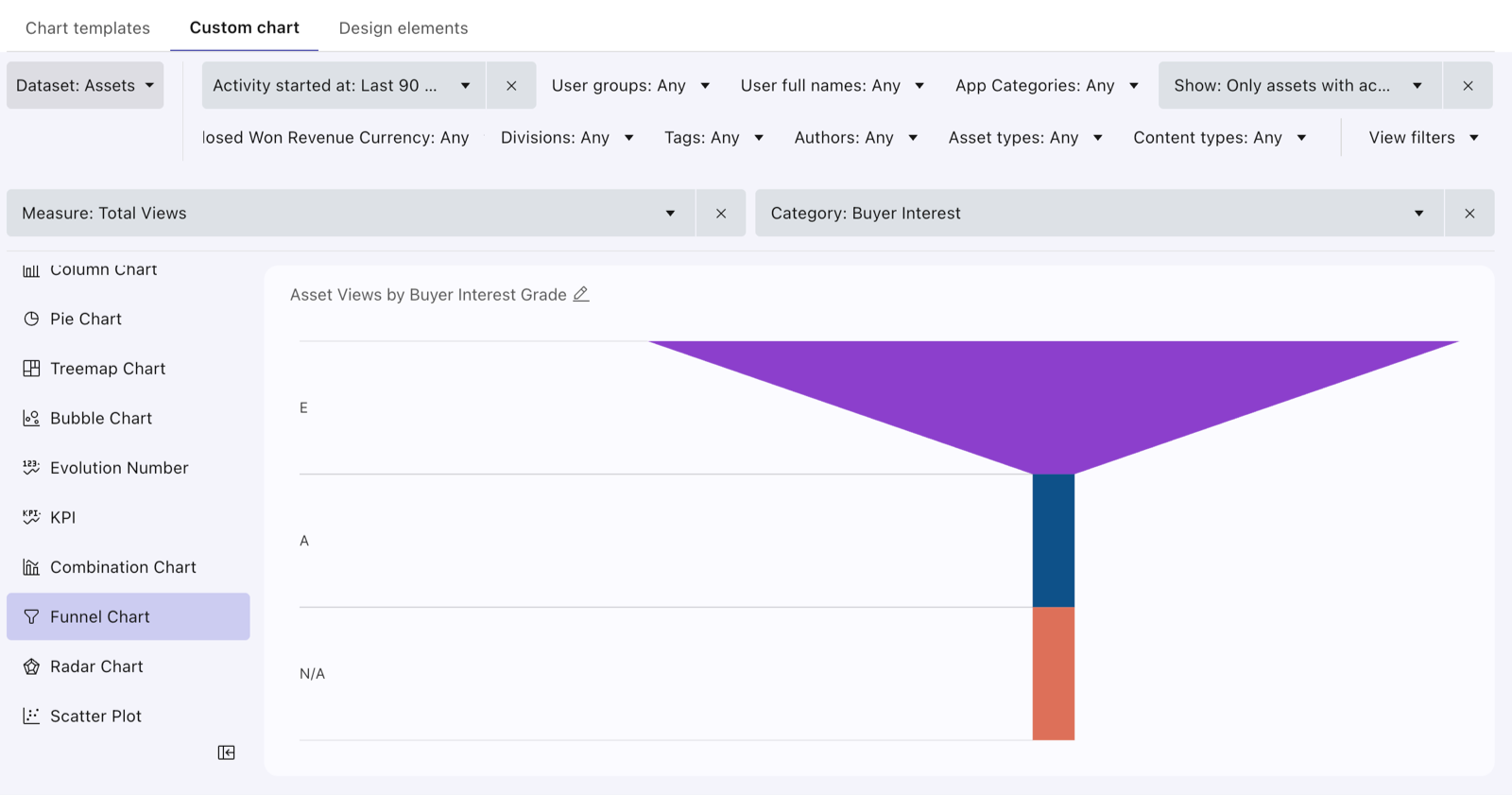Collapse the chart type sidebar panel
The image size is (1512, 795).
pyautogui.click(x=227, y=752)
